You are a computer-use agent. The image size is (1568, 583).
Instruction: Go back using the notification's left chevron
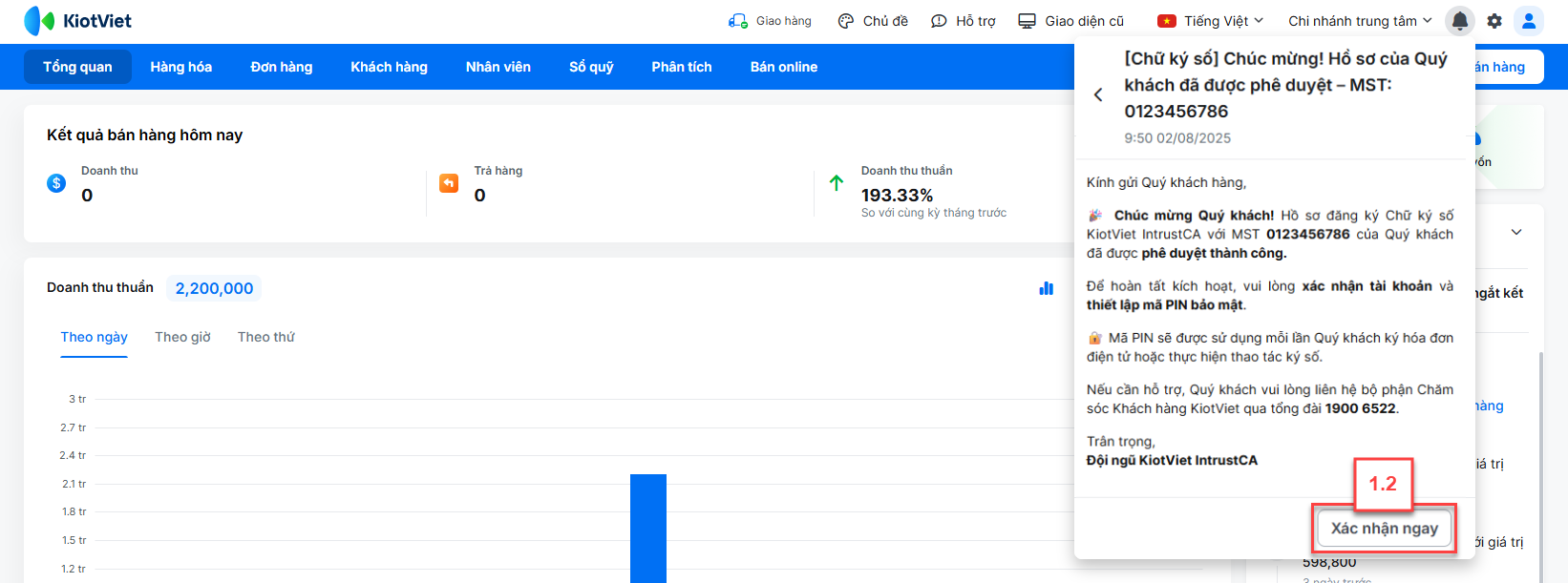coord(1098,94)
